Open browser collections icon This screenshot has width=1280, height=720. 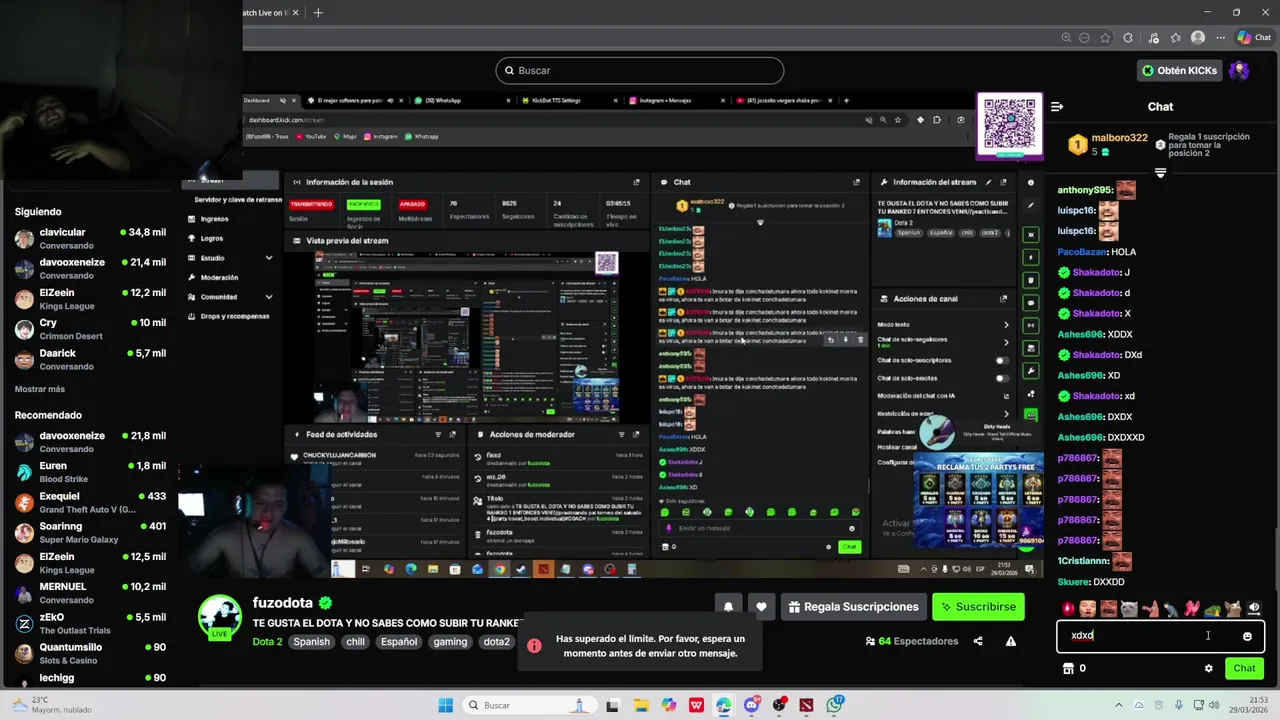click(x=1175, y=38)
